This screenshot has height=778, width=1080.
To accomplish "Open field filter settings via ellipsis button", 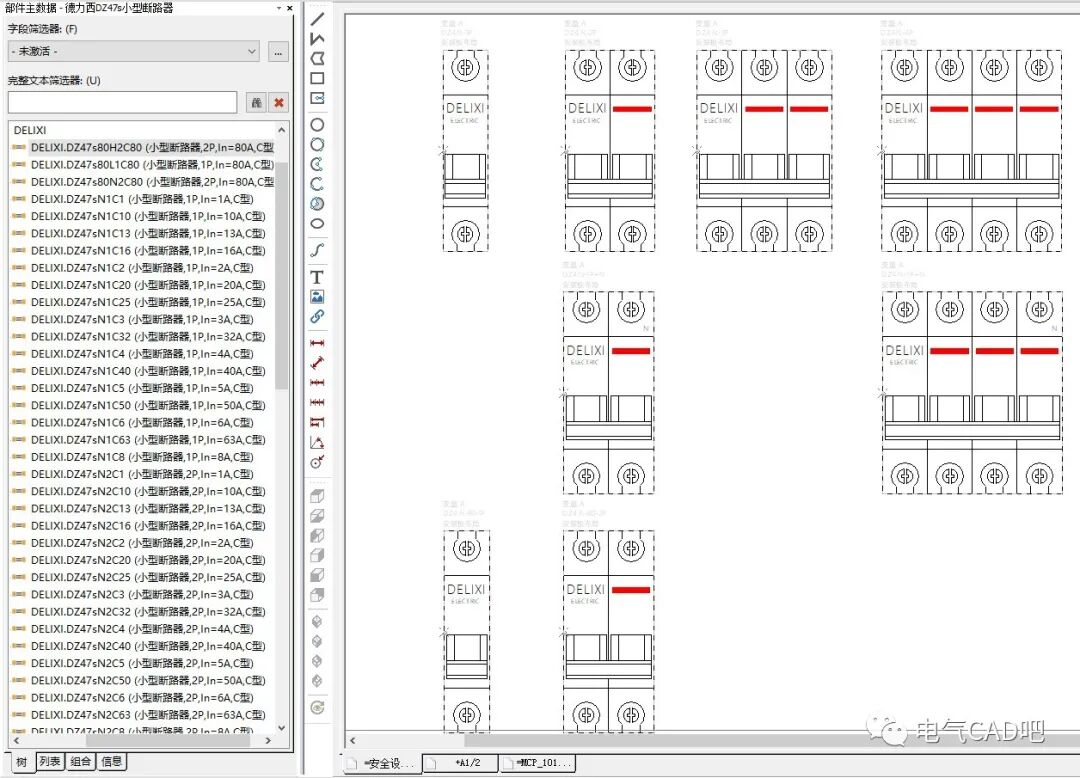I will click(x=278, y=52).
